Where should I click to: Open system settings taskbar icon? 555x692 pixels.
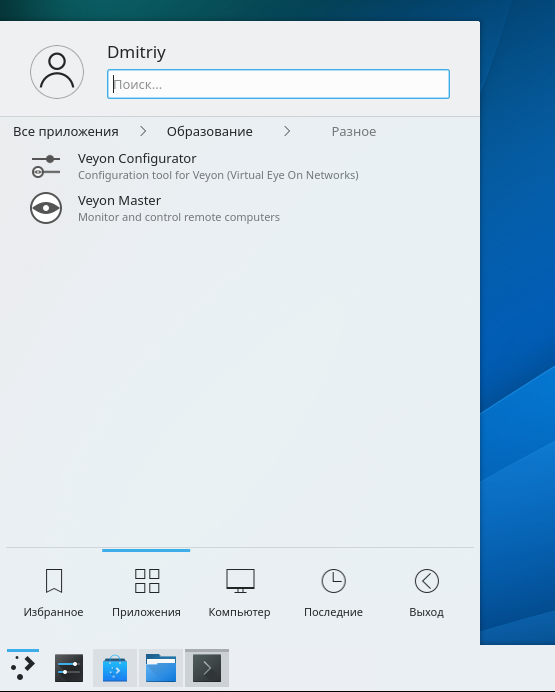tap(69, 668)
